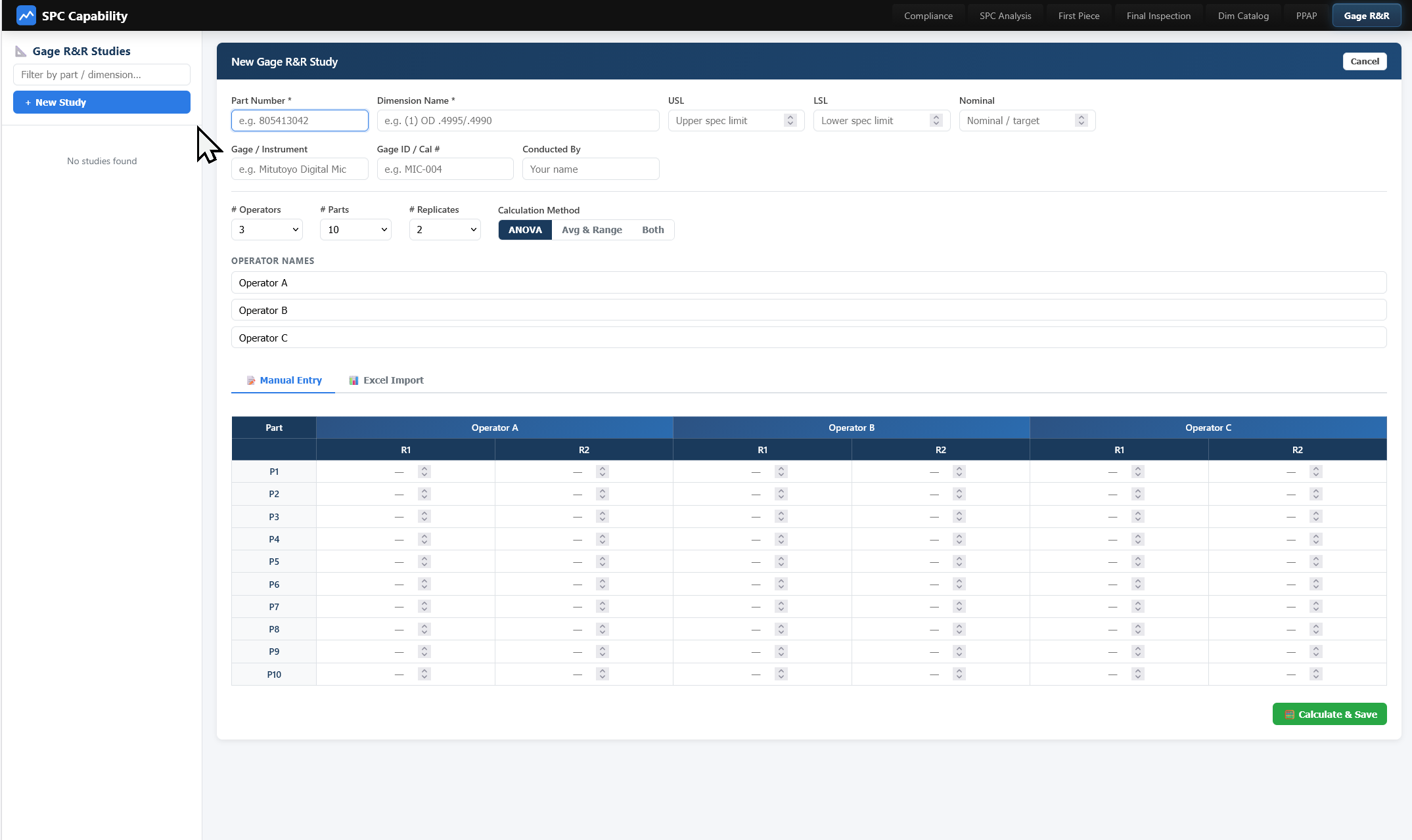Select ANOVA calculation method

525,230
